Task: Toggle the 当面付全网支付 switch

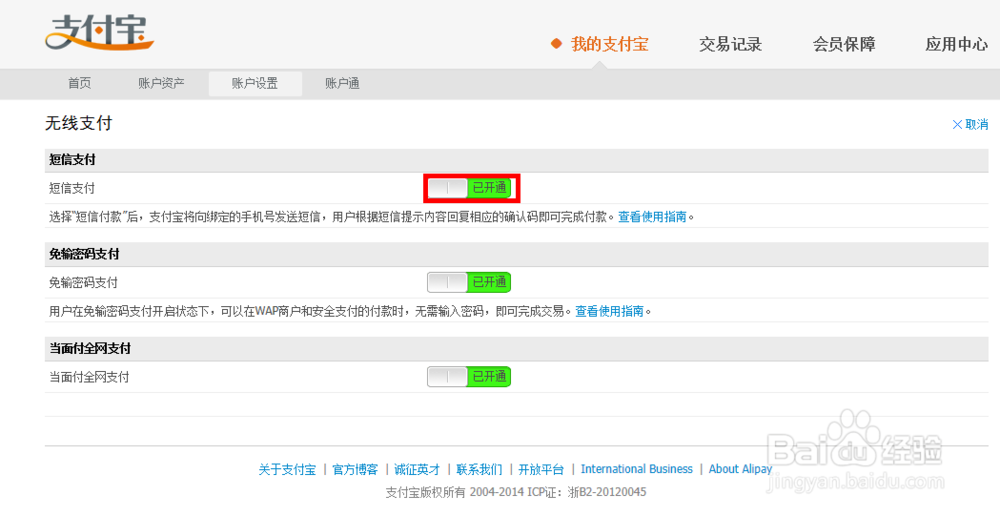Action: tap(469, 376)
